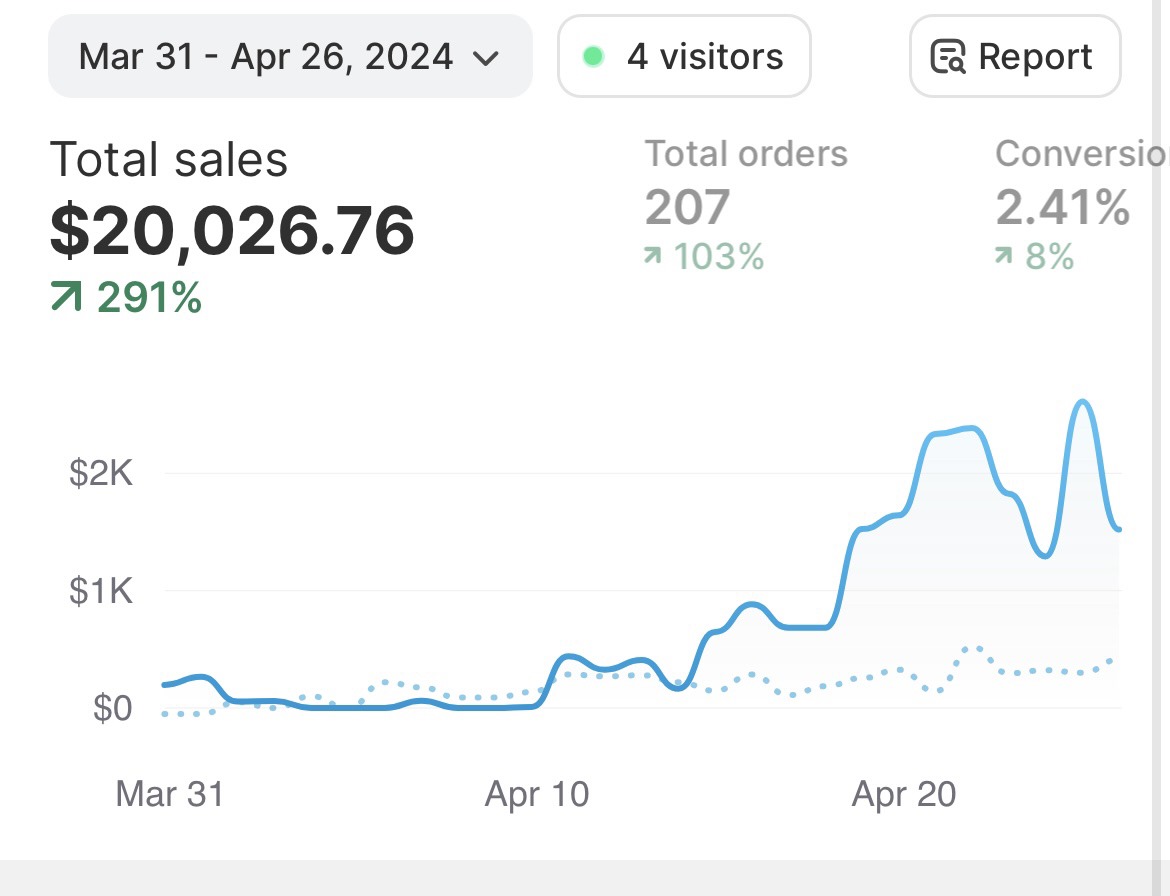
Task: Click the Apr 20 date axis label
Action: pos(904,794)
